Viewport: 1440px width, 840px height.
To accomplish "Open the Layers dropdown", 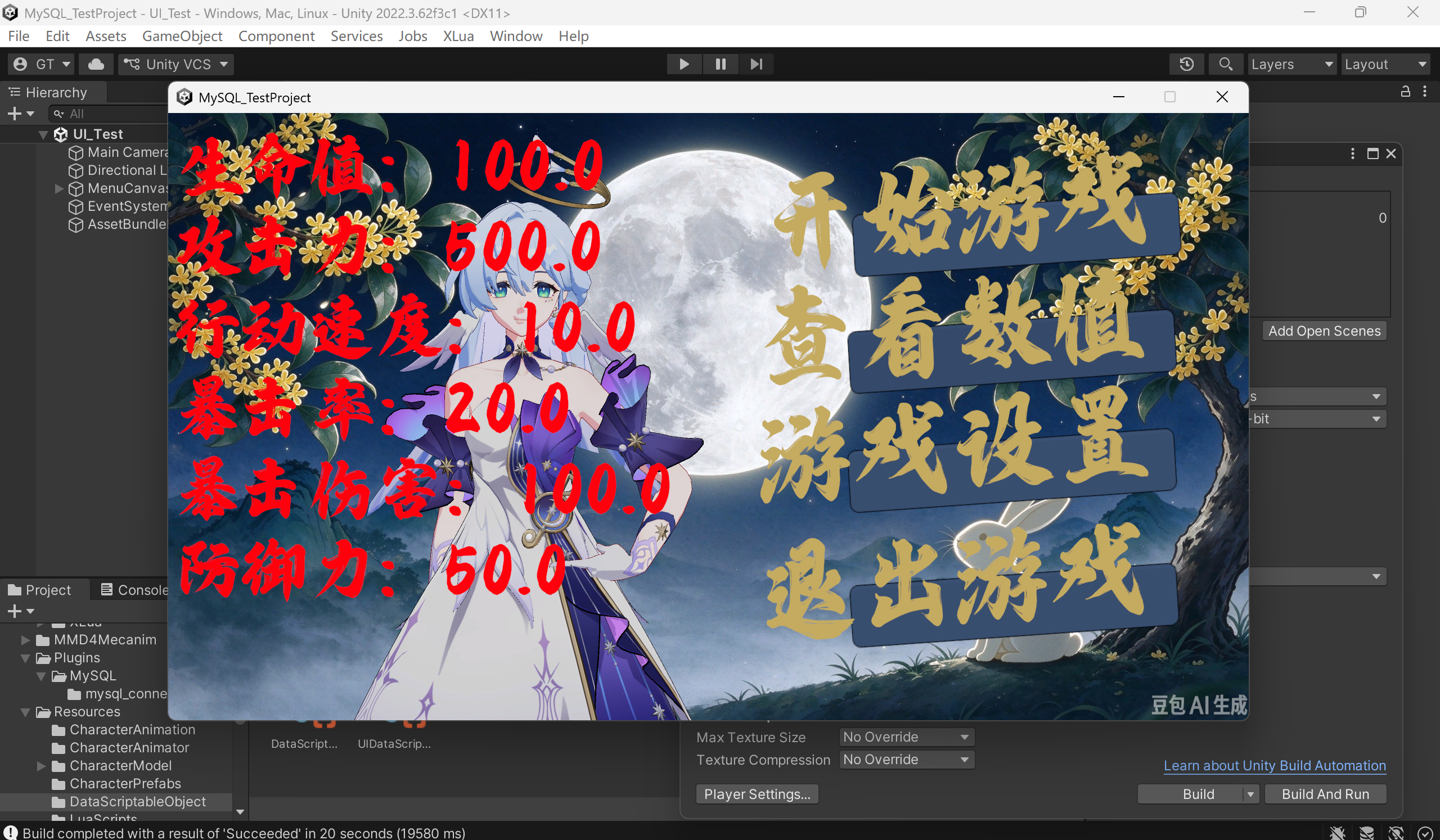I will (x=1292, y=64).
